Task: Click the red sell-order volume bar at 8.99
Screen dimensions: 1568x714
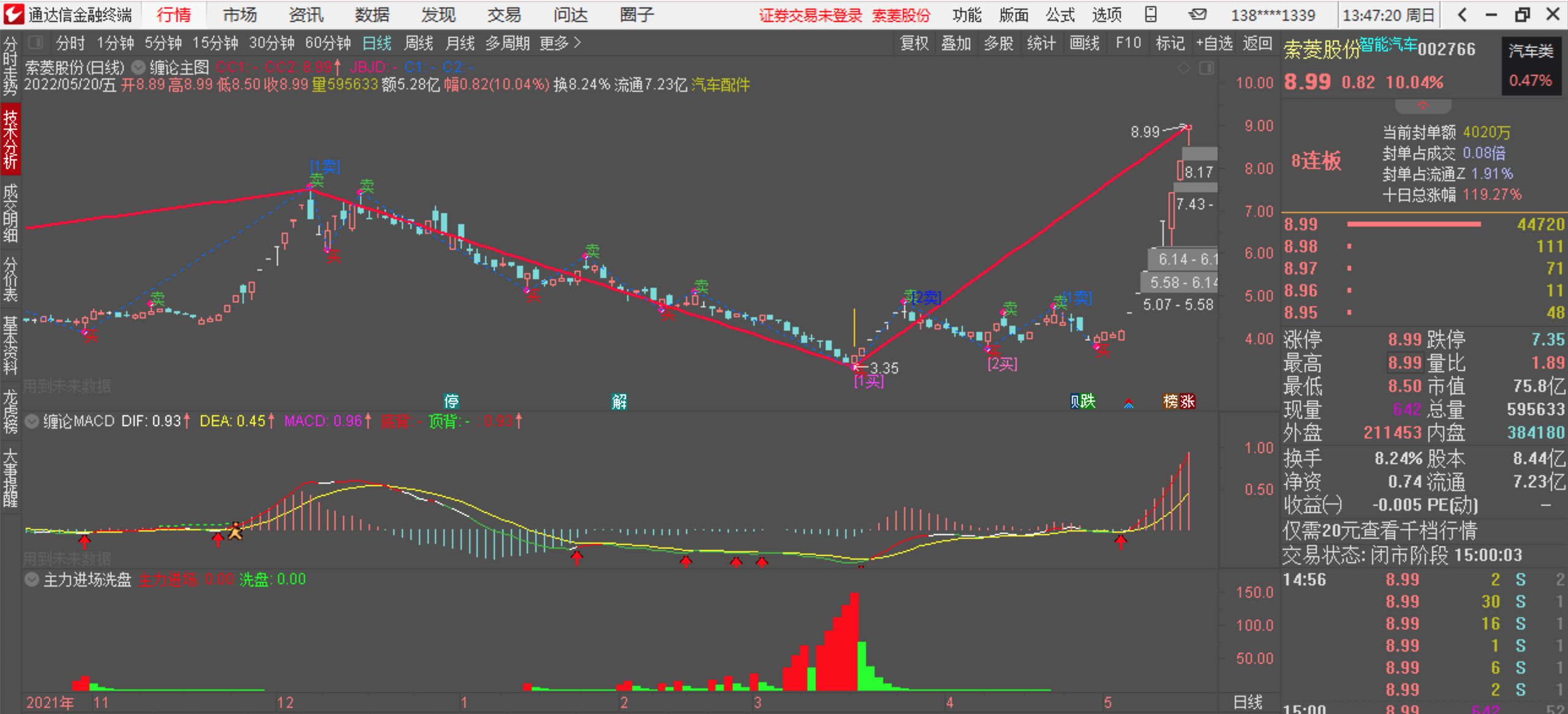Action: coord(1414,225)
